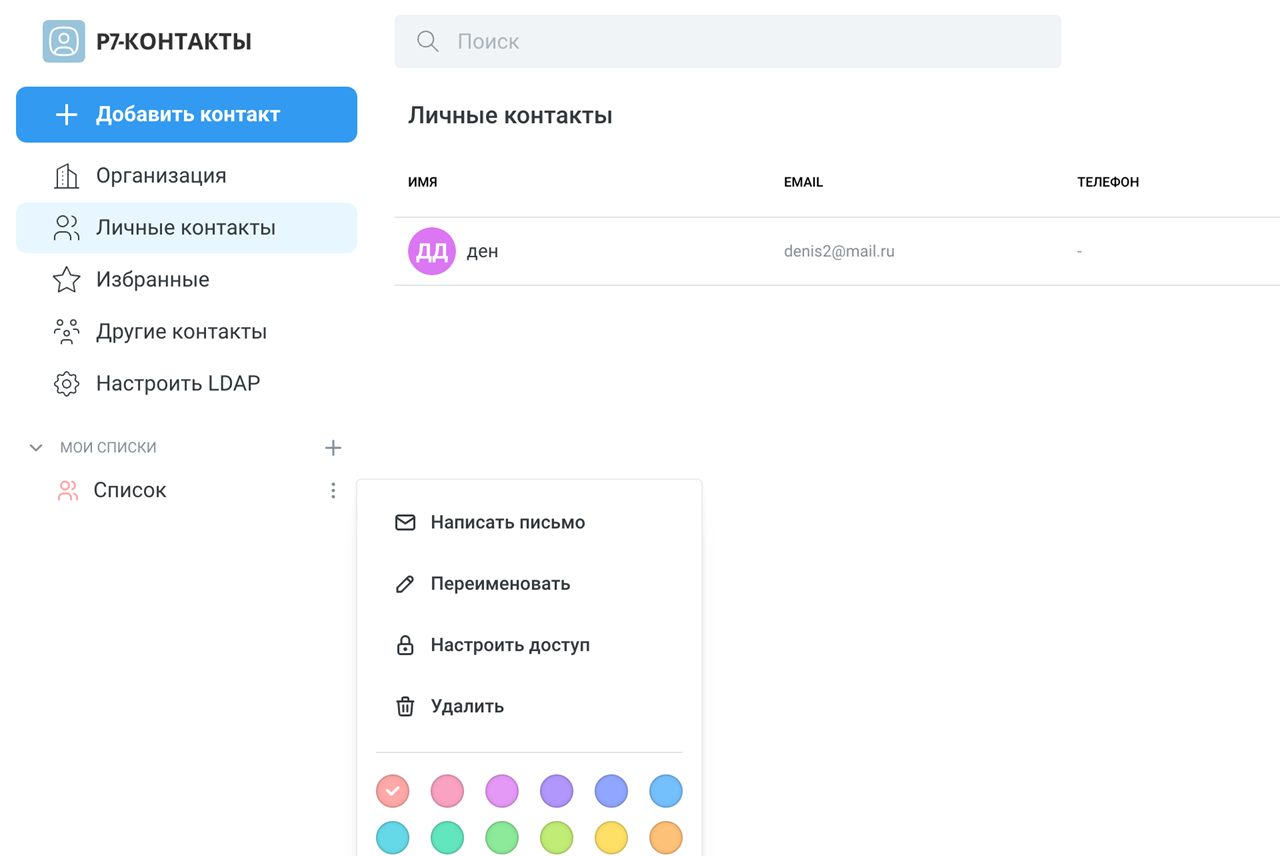
Task: Collapse the Мои списки section chevron
Action: pos(36,448)
